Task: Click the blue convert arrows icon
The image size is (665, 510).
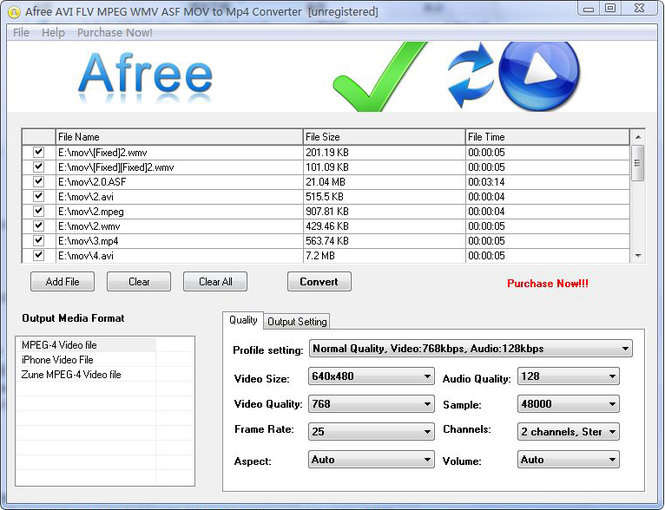Action: [470, 75]
